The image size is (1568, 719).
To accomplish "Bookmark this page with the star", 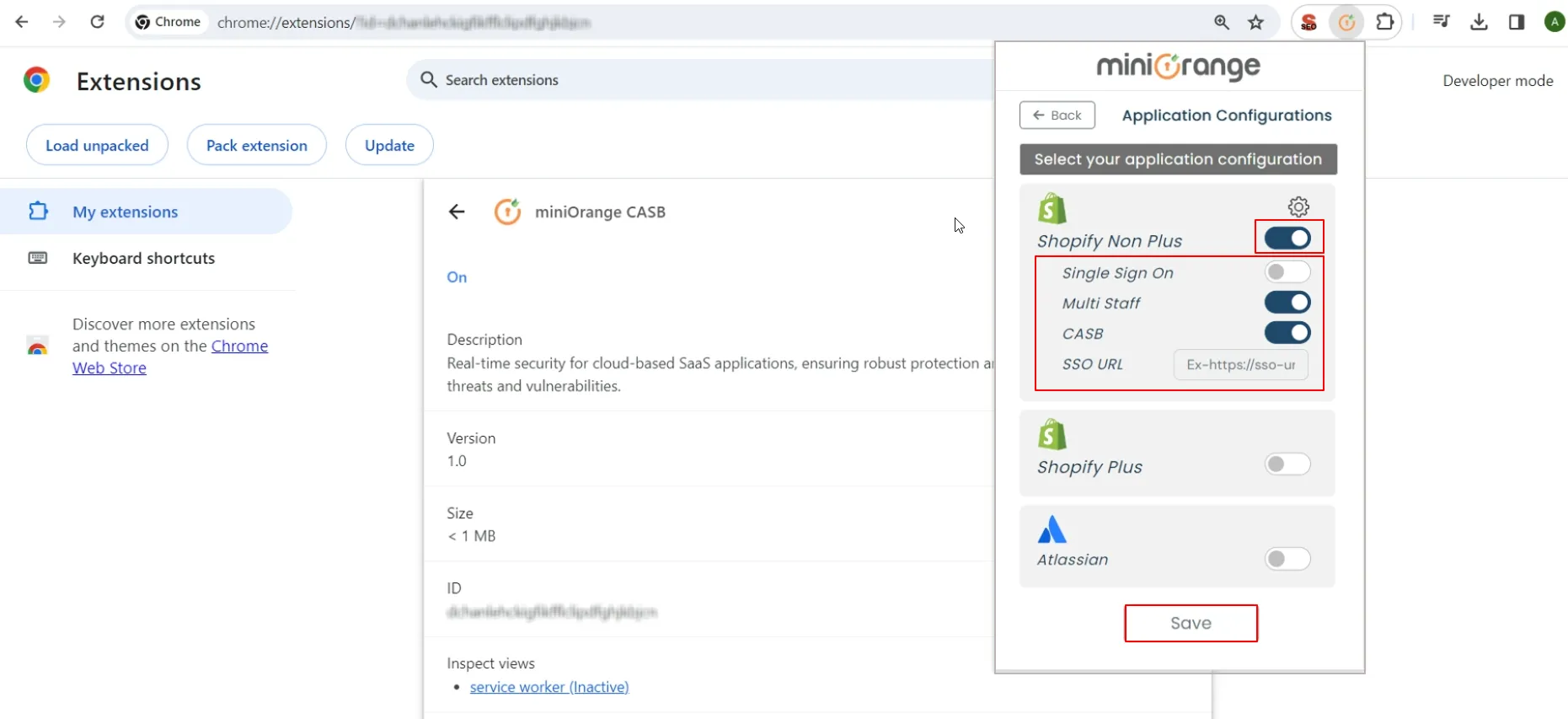I will [1256, 23].
